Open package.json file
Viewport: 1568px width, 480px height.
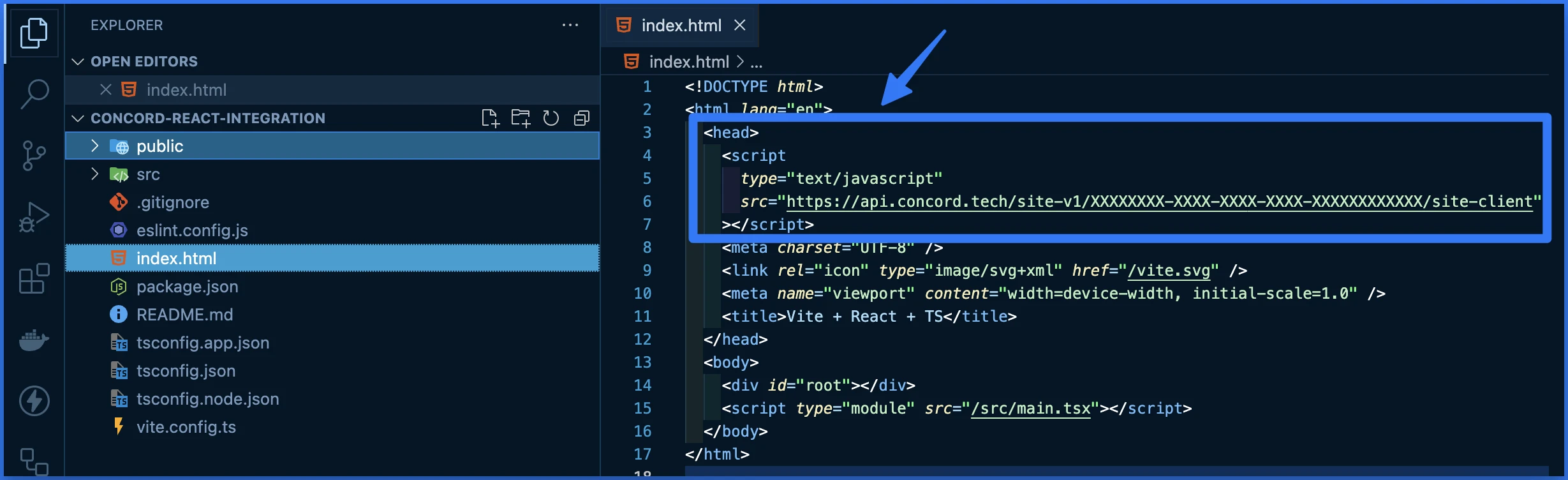332,287
